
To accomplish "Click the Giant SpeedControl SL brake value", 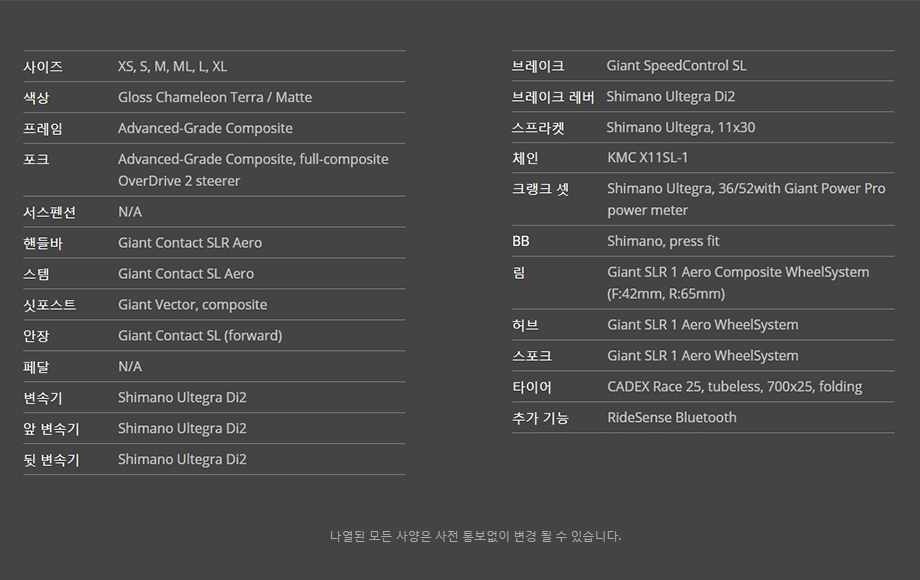I will pyautogui.click(x=676, y=66).
